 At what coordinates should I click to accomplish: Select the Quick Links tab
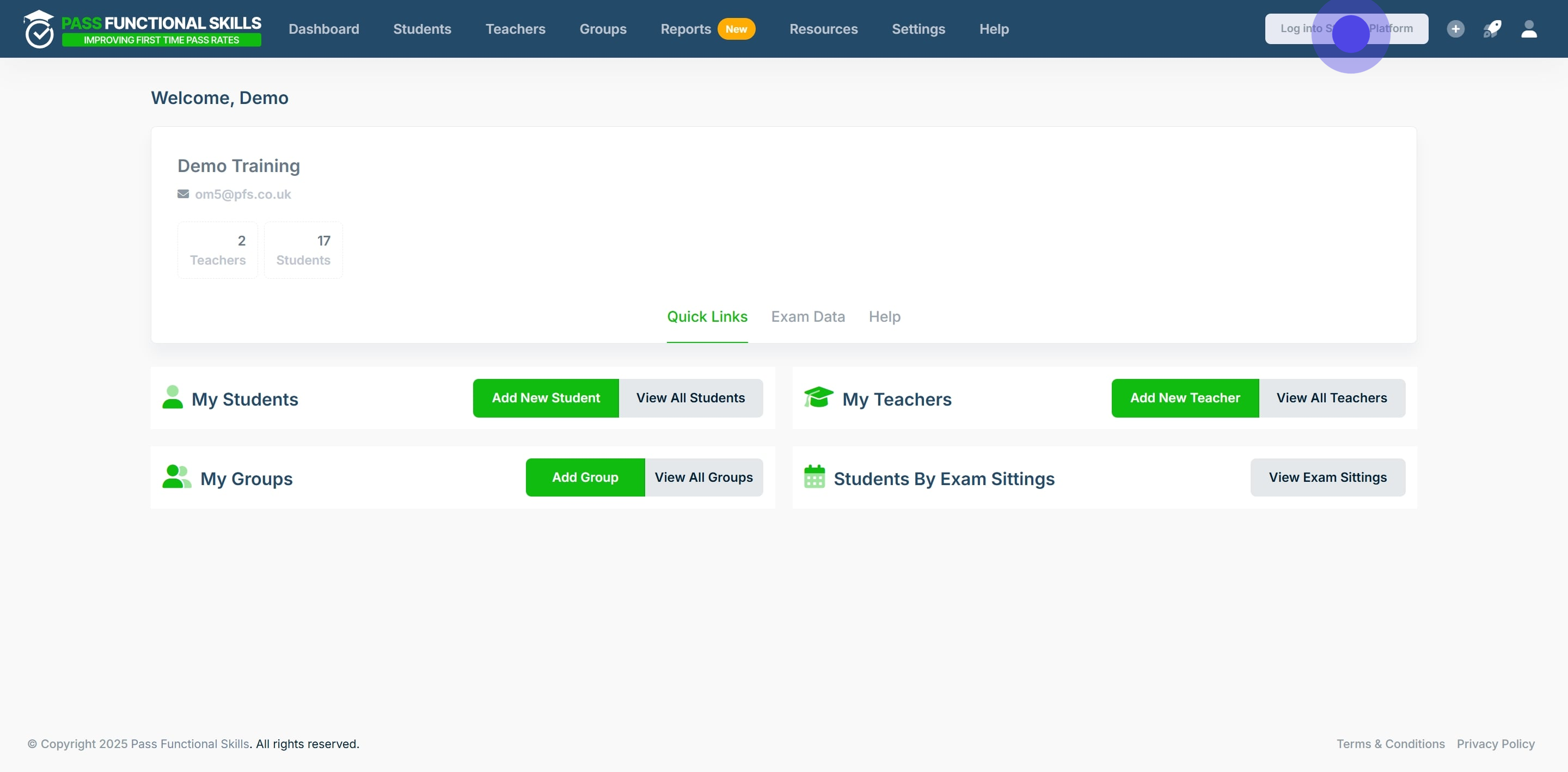pos(707,317)
